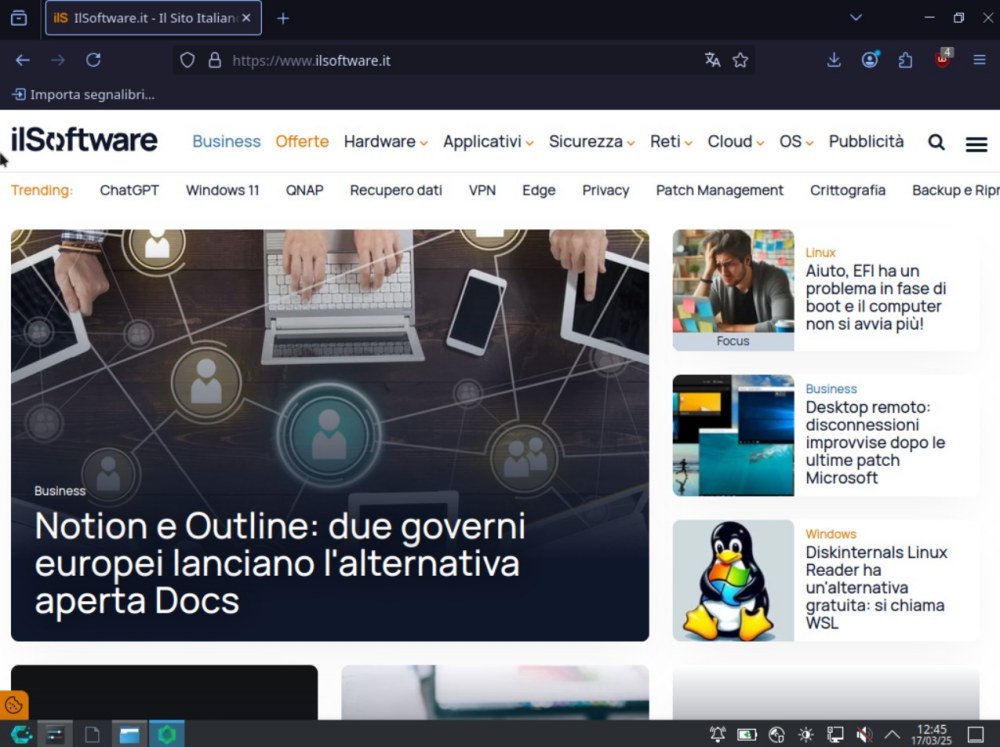Select the IlSoftware.it browser tab
The height and width of the screenshot is (747, 1000).
pos(153,18)
